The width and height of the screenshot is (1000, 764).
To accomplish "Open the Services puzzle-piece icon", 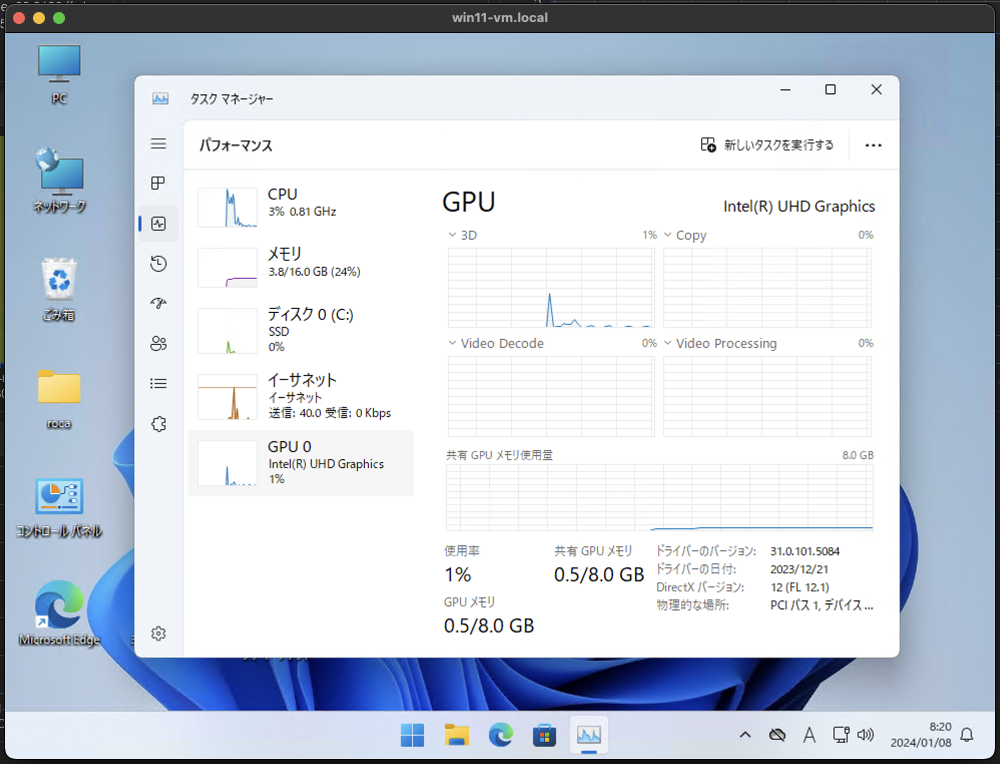I will (x=158, y=423).
